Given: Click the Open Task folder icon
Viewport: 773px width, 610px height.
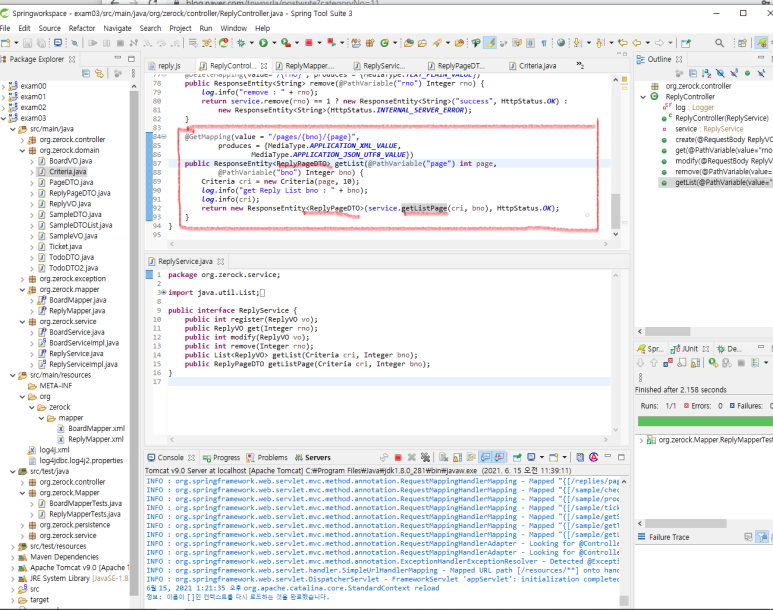Looking at the screenshot, I should pyautogui.click(x=422, y=43).
